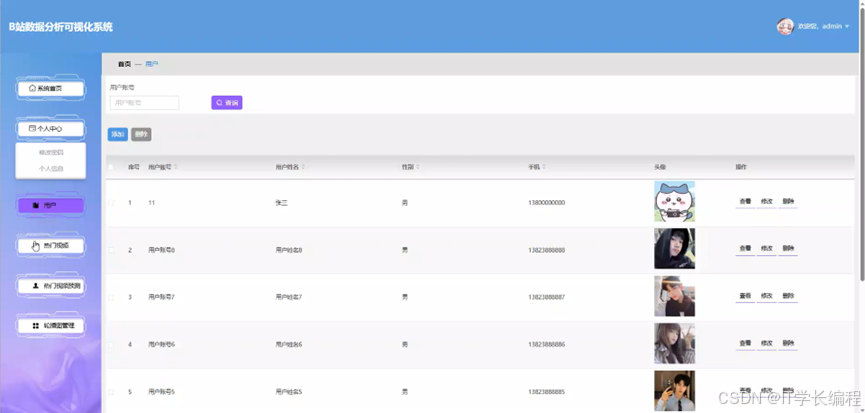Click 用户 in the breadcrumb
865x413 pixels.
[152, 65]
